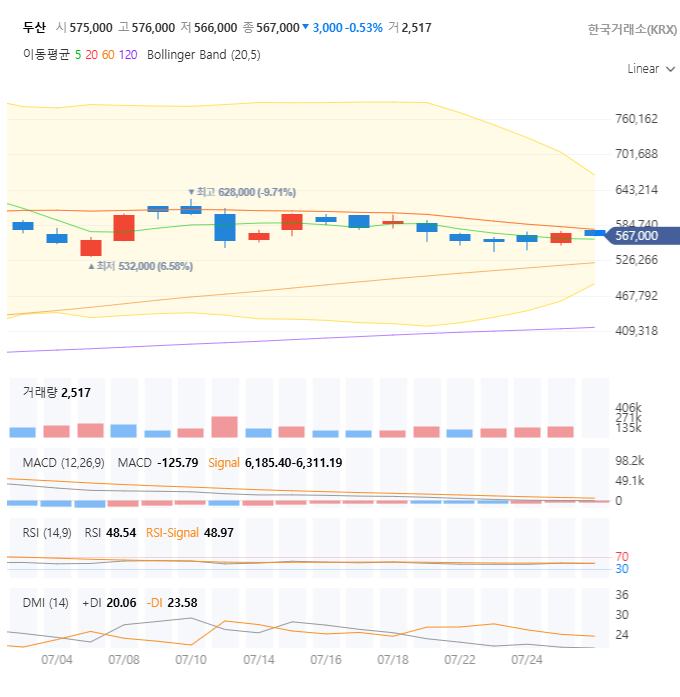Click the 526,266 price axis label
680x697 pixels.
(x=636, y=260)
